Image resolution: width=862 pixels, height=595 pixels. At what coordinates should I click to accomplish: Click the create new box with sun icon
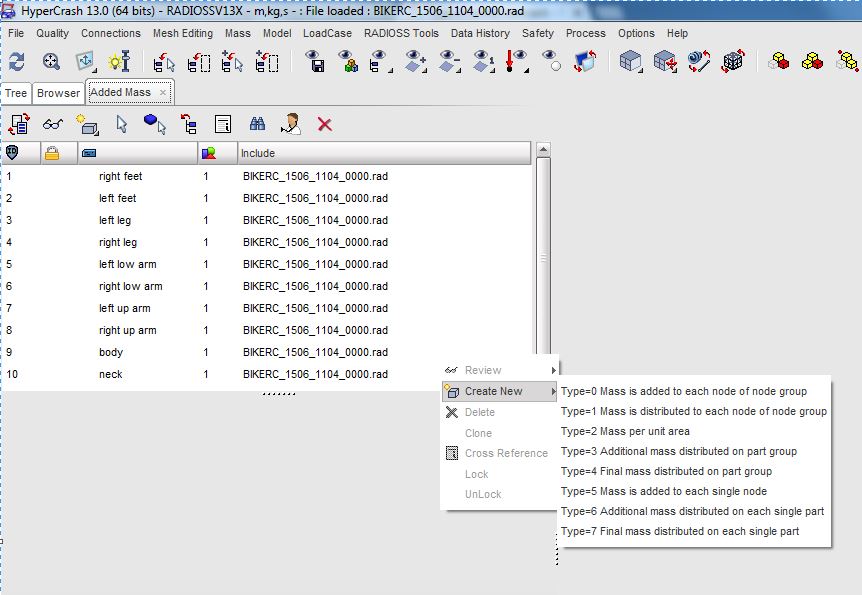click(x=87, y=125)
